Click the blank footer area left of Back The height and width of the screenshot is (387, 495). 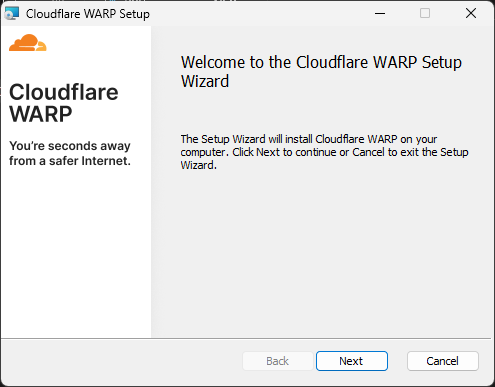(122, 362)
